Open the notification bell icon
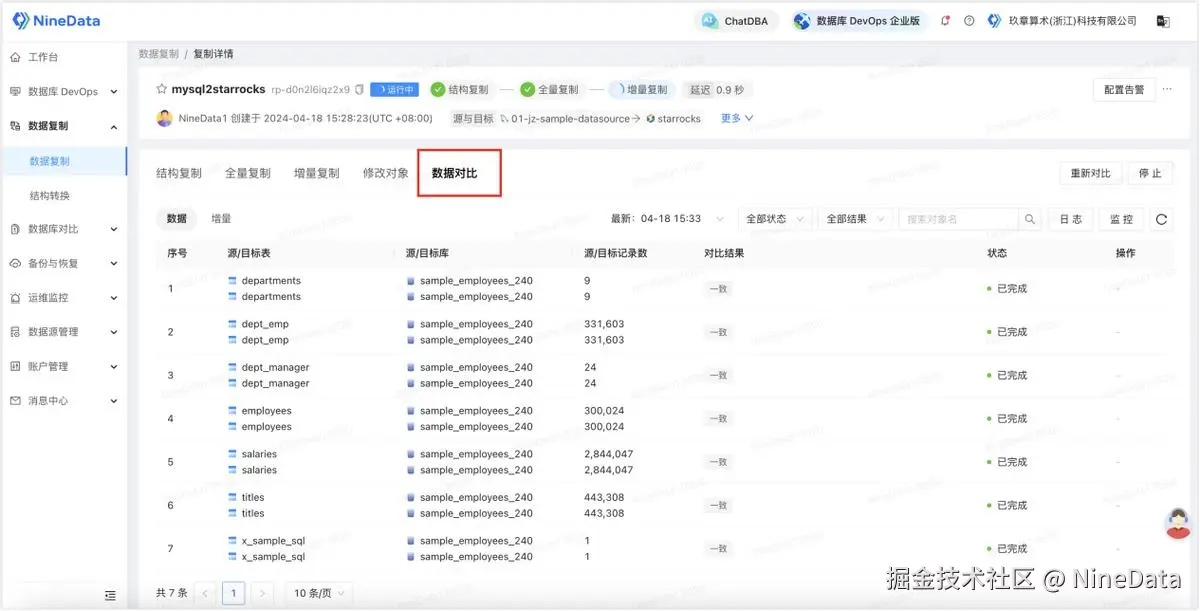 click(x=946, y=20)
